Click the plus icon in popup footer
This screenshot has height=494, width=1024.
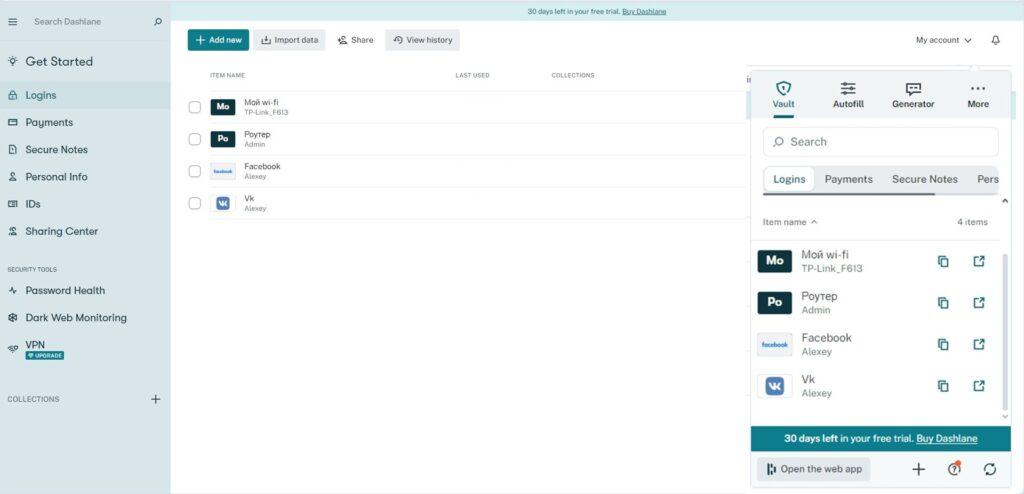pos(918,469)
